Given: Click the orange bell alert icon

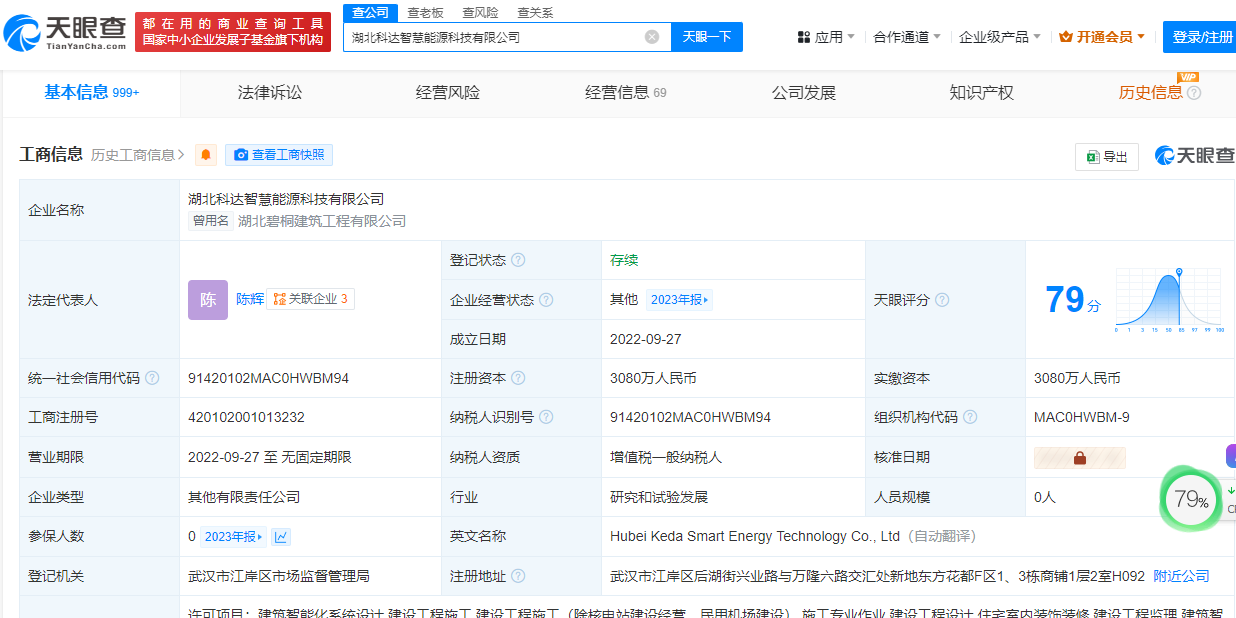Looking at the screenshot, I should coord(206,155).
